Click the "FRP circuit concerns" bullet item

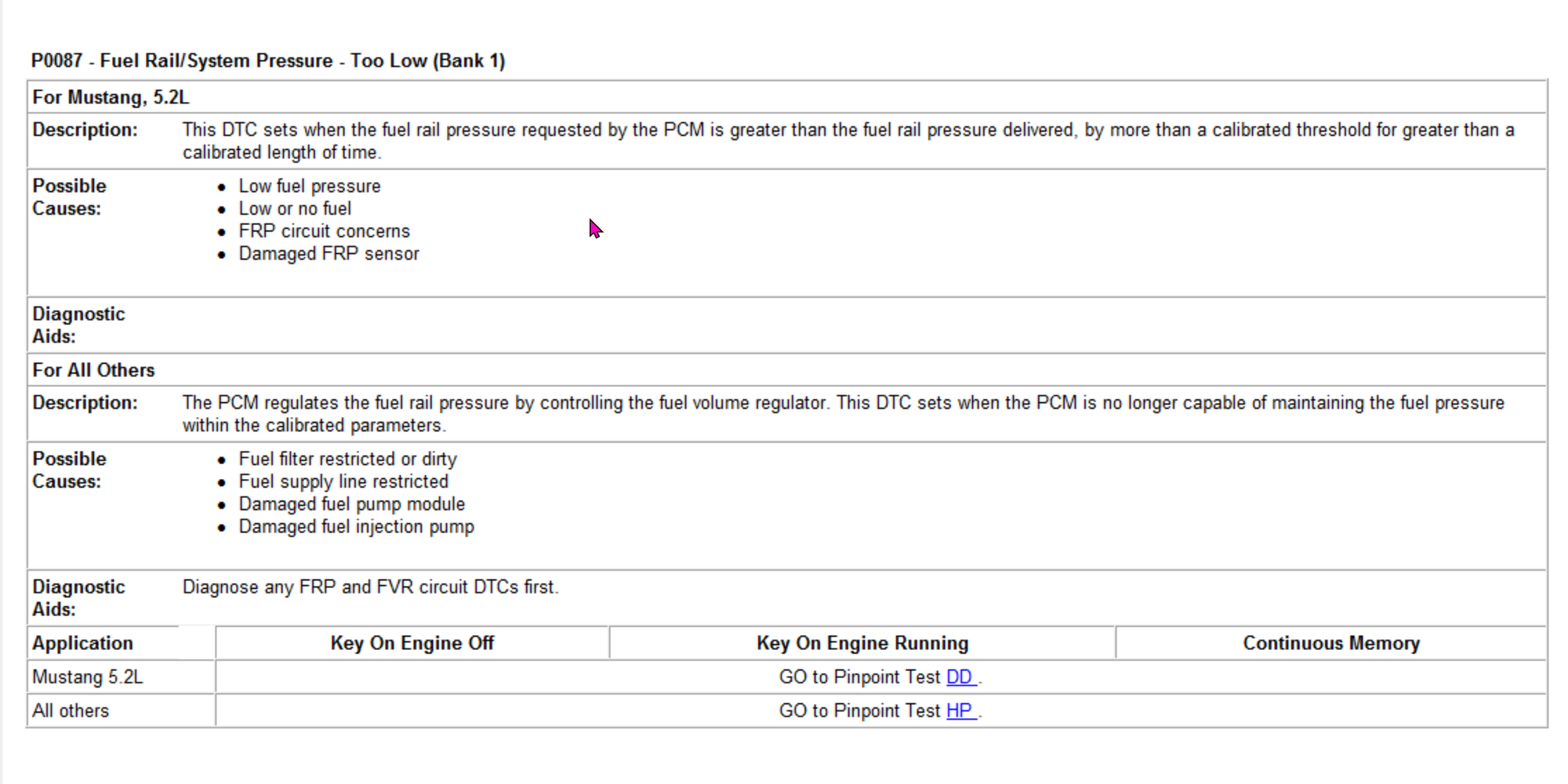click(324, 231)
